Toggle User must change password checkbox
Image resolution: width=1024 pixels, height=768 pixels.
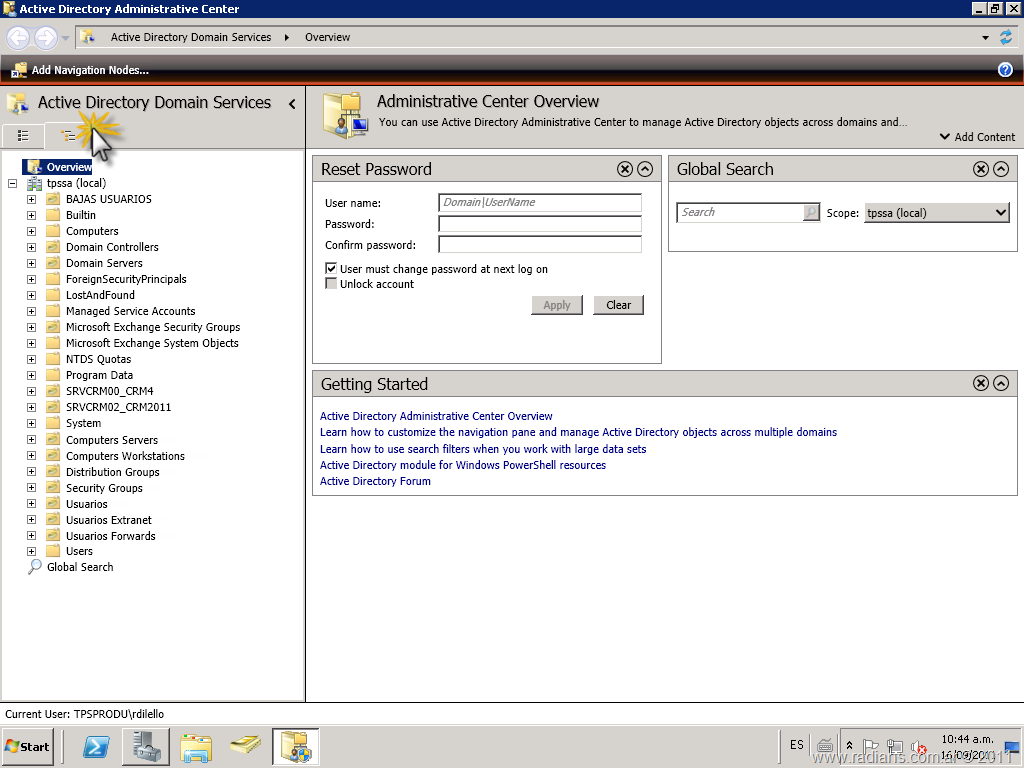click(331, 269)
